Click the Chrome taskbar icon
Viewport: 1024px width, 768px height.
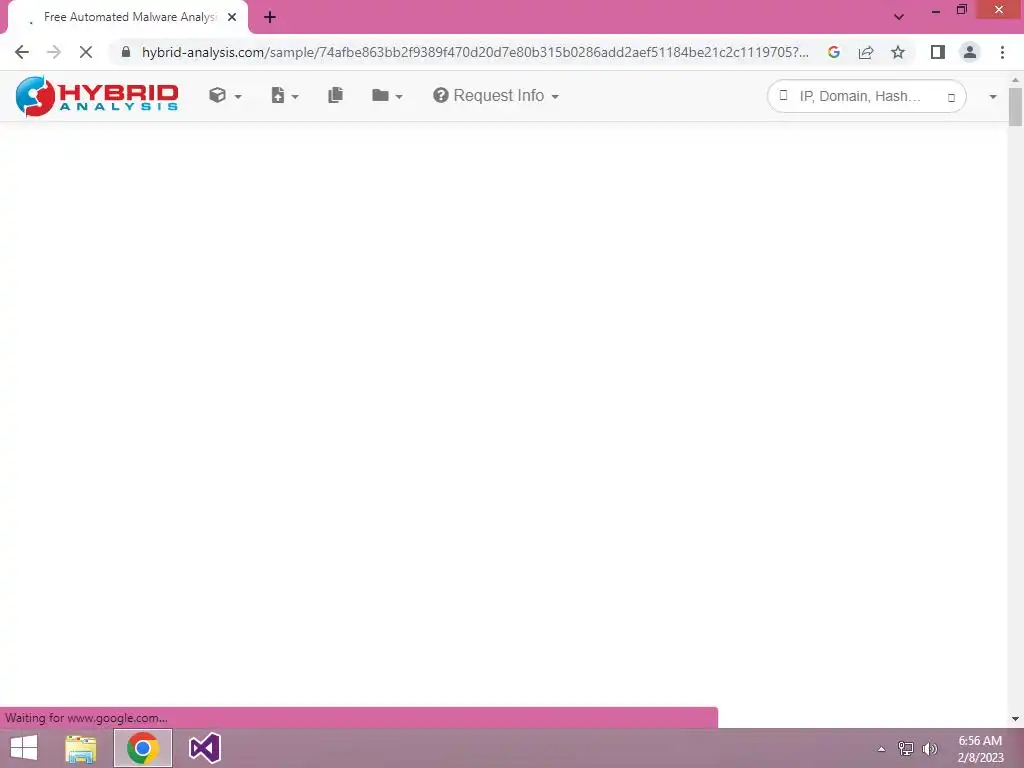pos(143,748)
